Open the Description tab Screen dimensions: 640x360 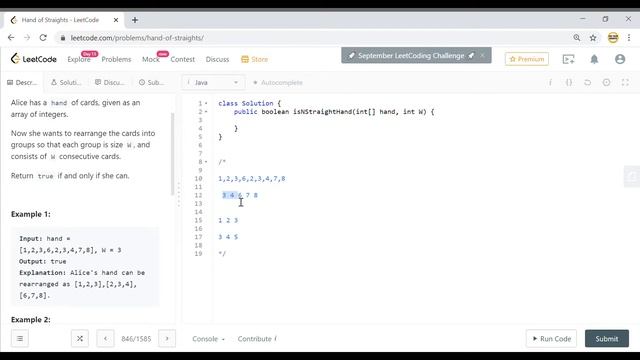(22, 82)
